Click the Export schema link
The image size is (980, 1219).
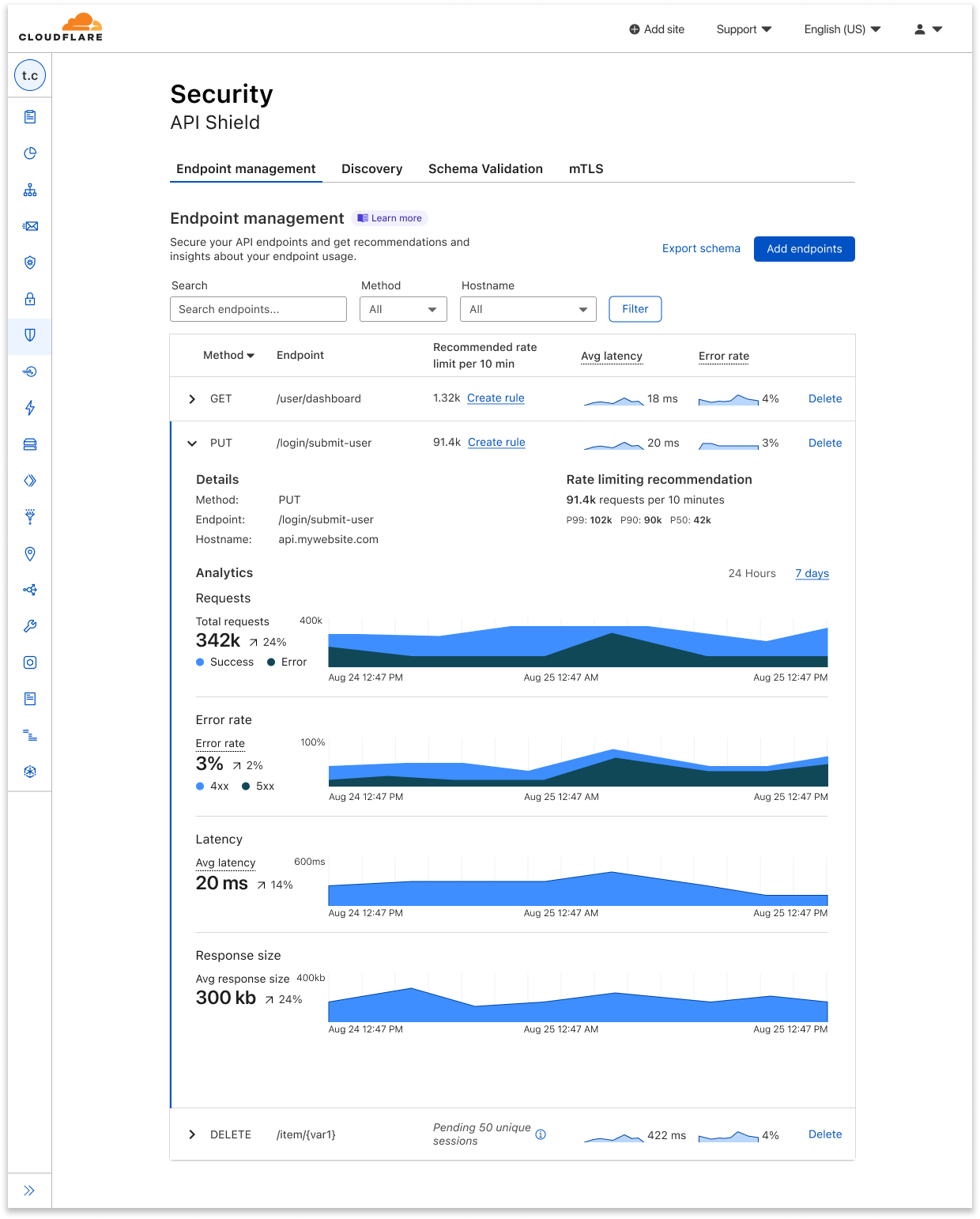(701, 249)
